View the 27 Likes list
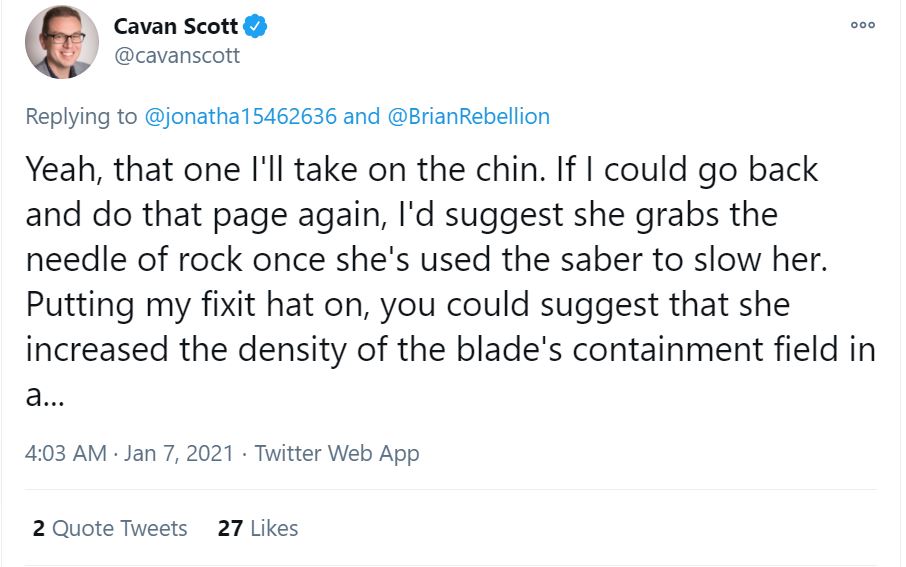This screenshot has width=906, height=567. [x=258, y=528]
